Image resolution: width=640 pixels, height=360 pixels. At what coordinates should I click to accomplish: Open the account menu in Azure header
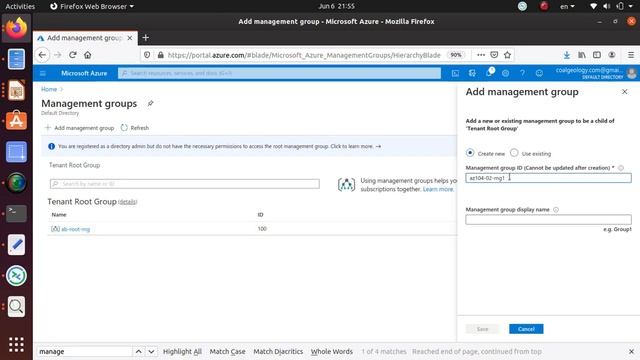[596, 73]
